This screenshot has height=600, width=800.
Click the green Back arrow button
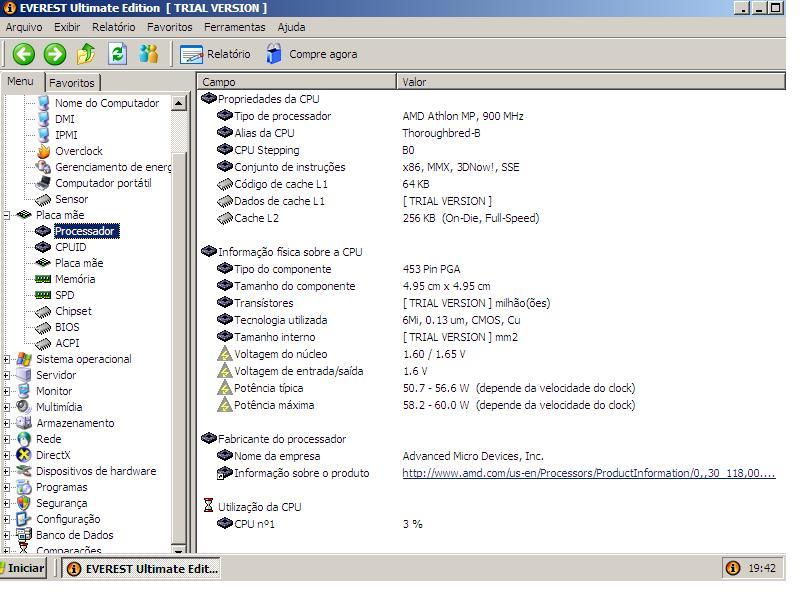[23, 54]
